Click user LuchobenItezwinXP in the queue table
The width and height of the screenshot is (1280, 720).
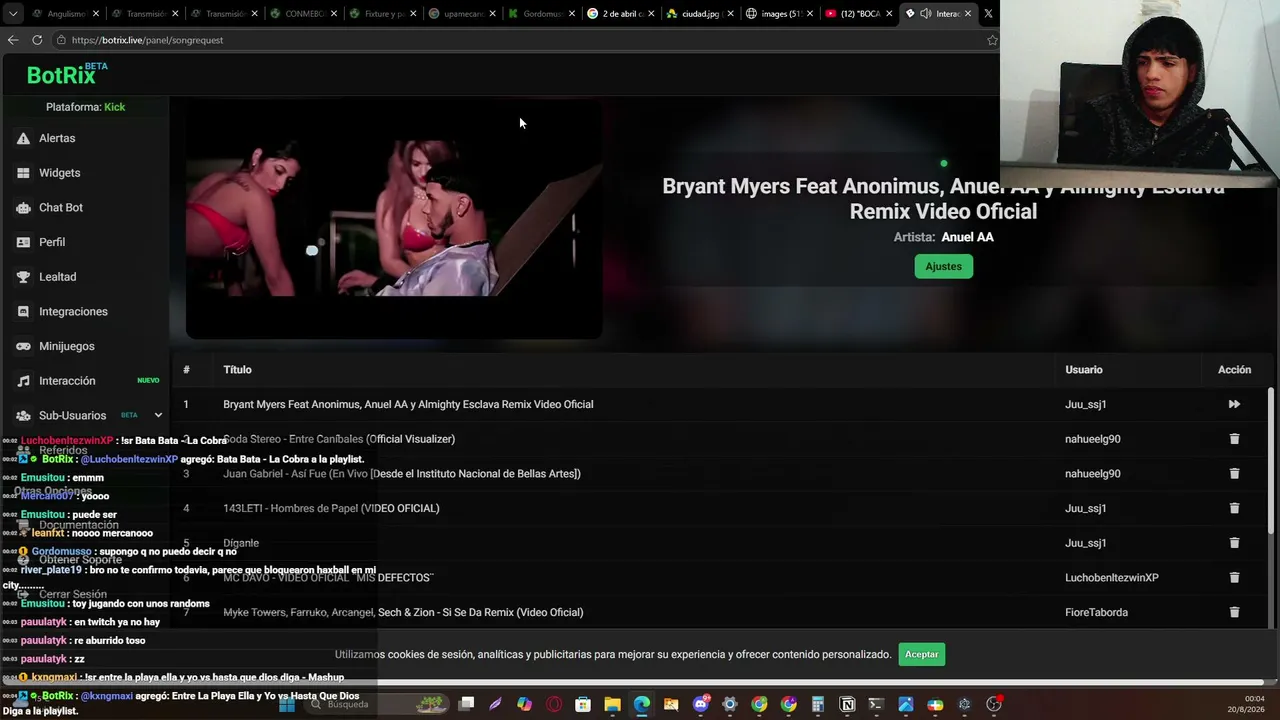pos(1112,578)
